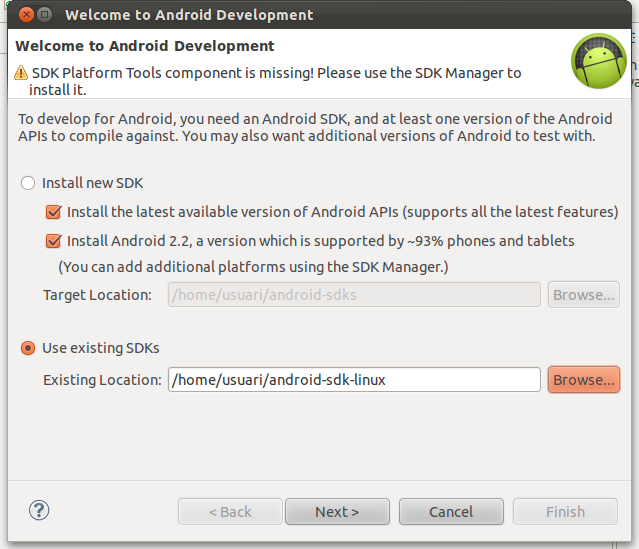Select the Install new SDK option
The width and height of the screenshot is (639, 549).
click(x=28, y=184)
